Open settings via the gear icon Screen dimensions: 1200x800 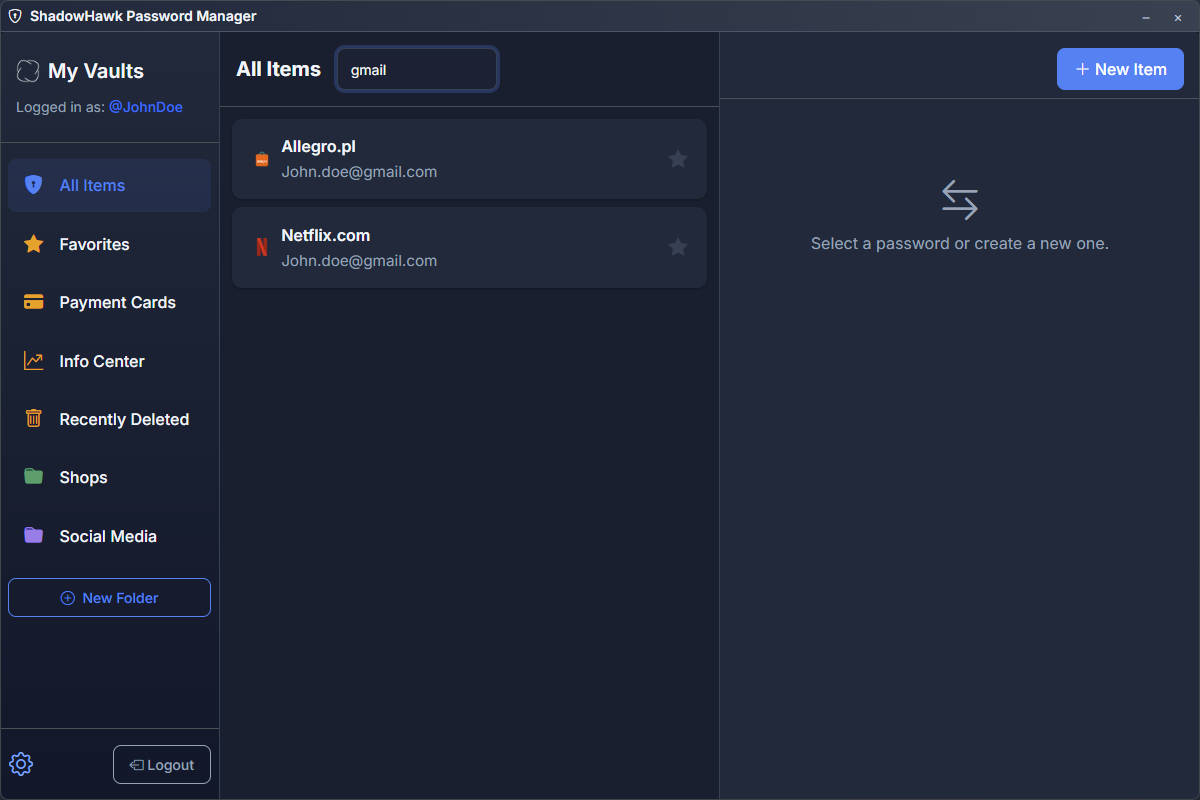(x=21, y=764)
